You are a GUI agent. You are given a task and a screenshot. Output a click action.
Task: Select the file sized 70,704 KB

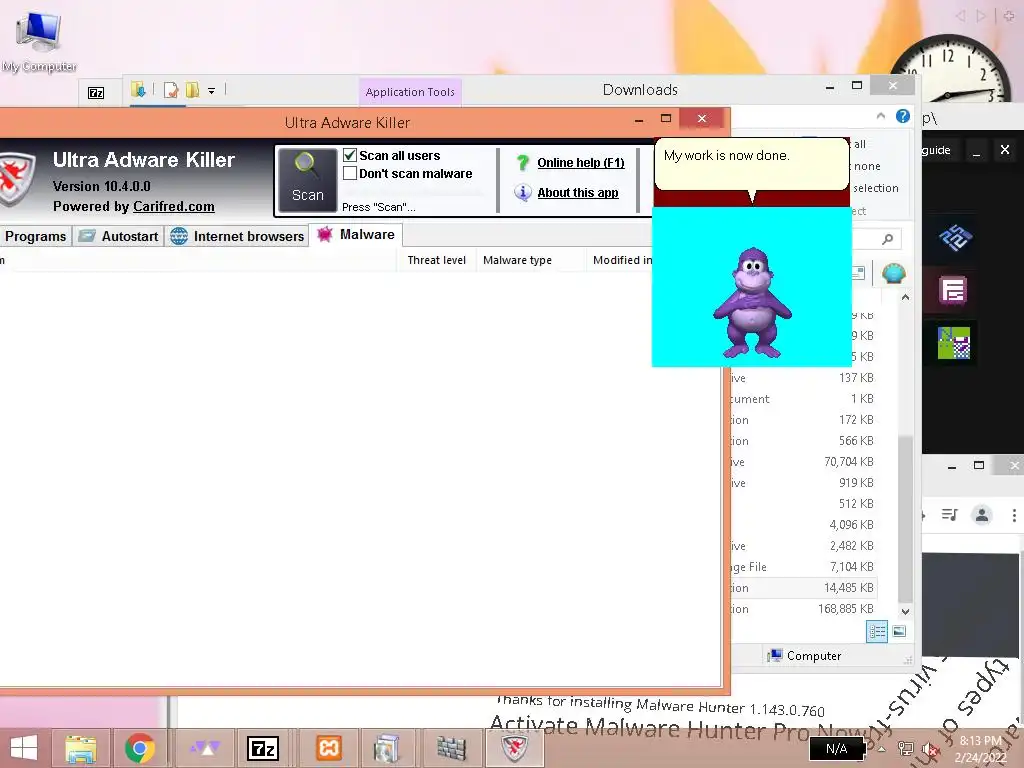[803, 462]
